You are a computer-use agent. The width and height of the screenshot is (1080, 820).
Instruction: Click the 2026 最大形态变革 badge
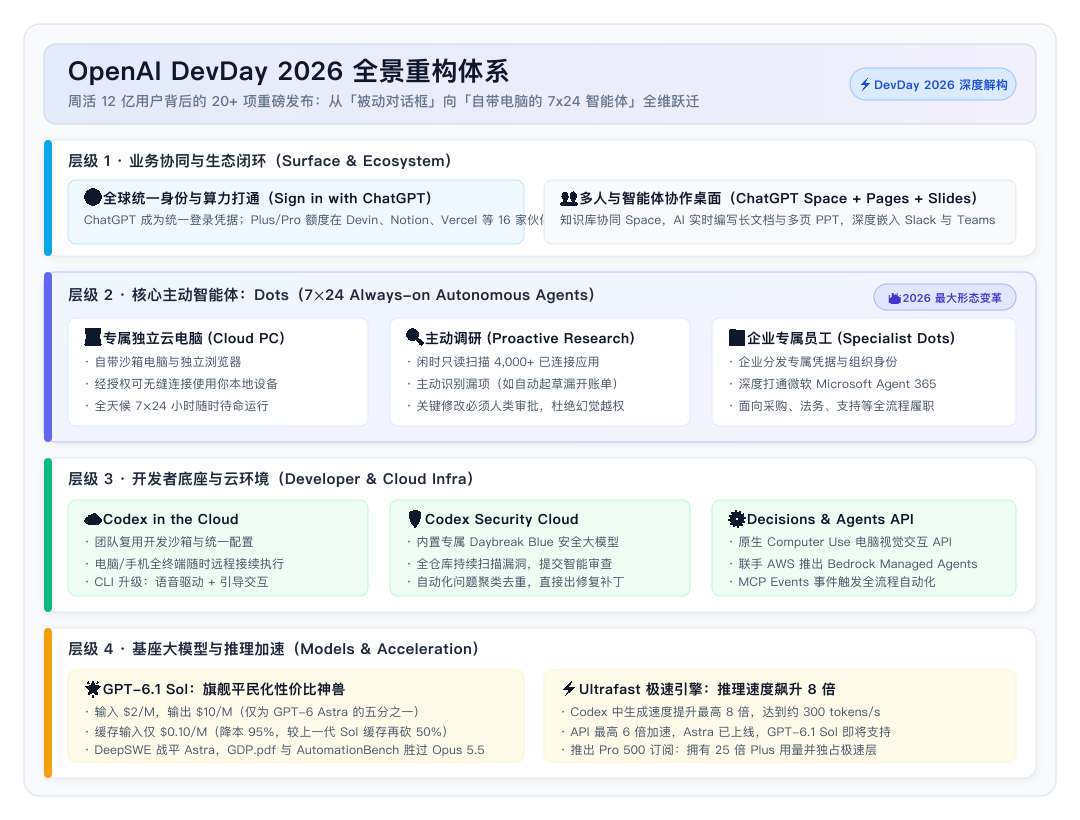(944, 297)
